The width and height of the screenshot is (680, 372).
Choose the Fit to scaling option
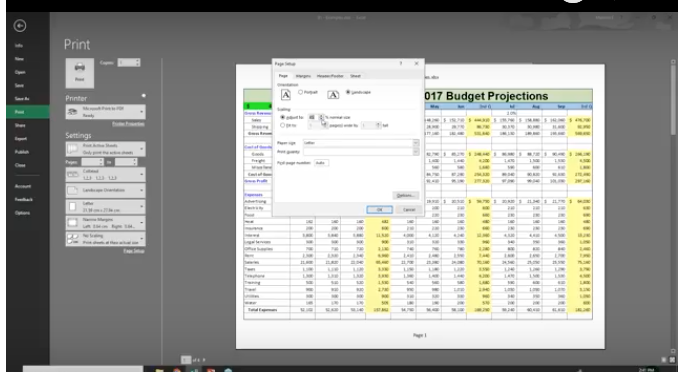283,125
